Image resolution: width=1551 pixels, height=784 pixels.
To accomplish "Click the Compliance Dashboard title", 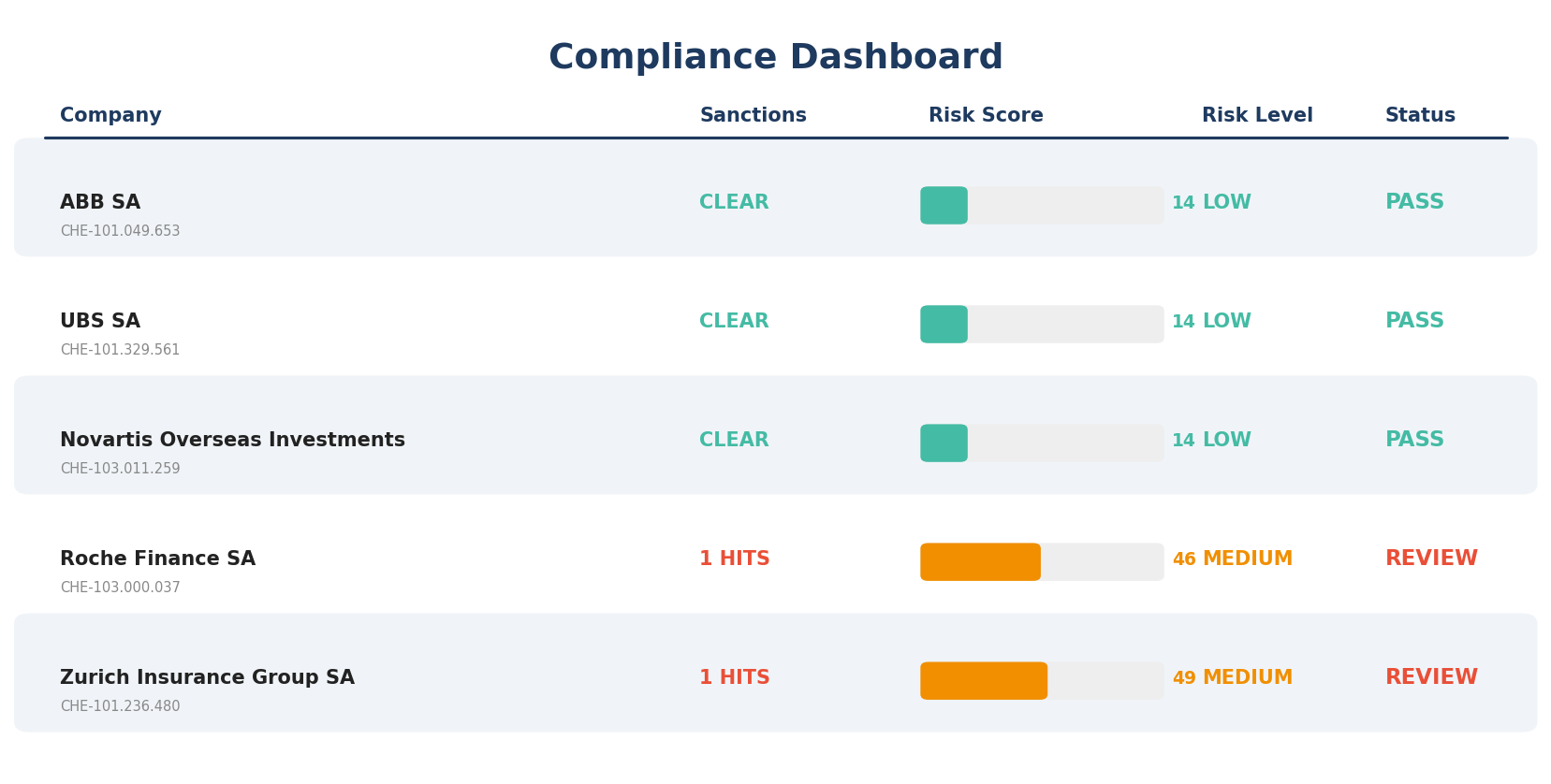I will pos(775,58).
